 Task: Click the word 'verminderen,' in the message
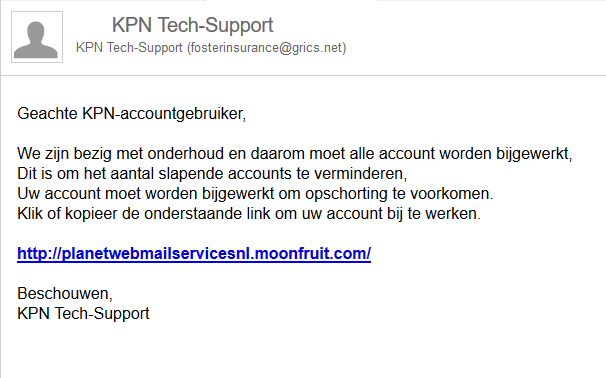360,174
